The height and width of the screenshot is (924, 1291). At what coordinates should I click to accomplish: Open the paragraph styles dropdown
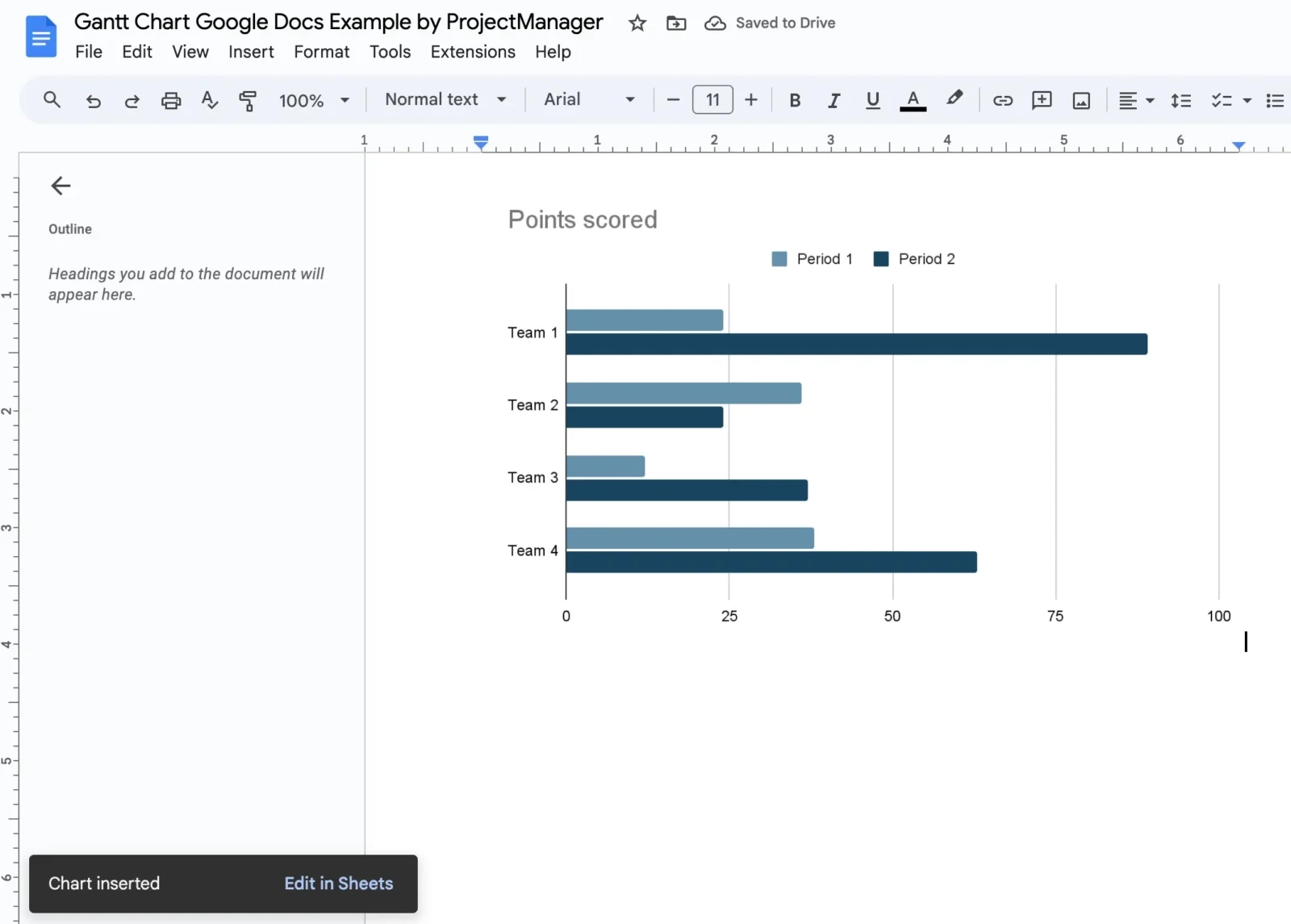point(445,99)
